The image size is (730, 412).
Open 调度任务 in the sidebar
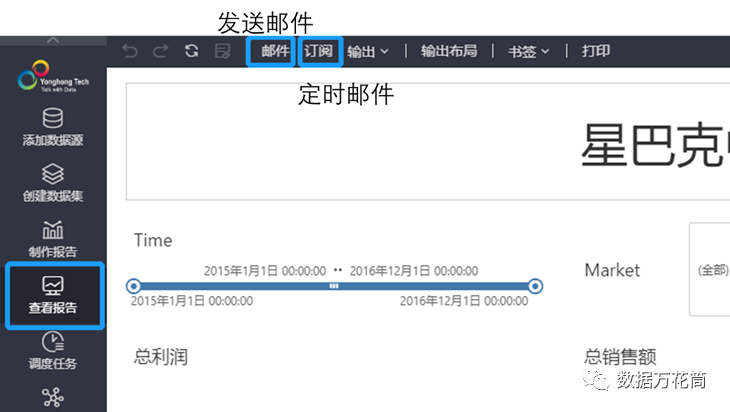coord(53,351)
